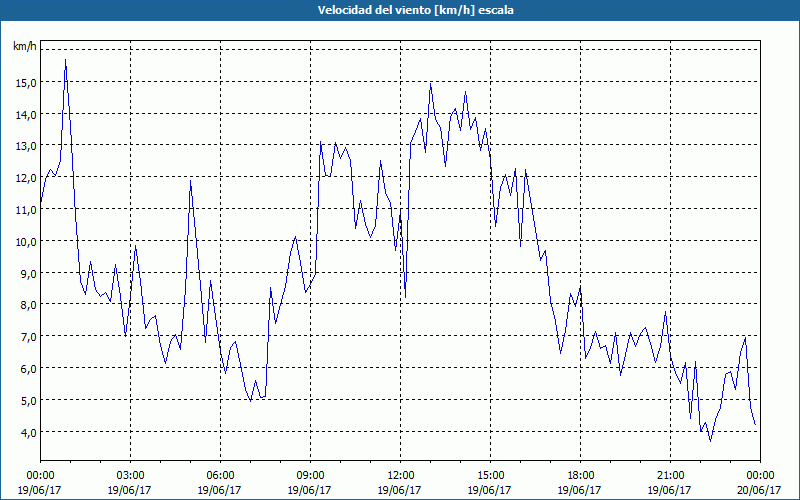Click the chart title 'Velocidad del viento [km/h] escala'

pos(415,10)
